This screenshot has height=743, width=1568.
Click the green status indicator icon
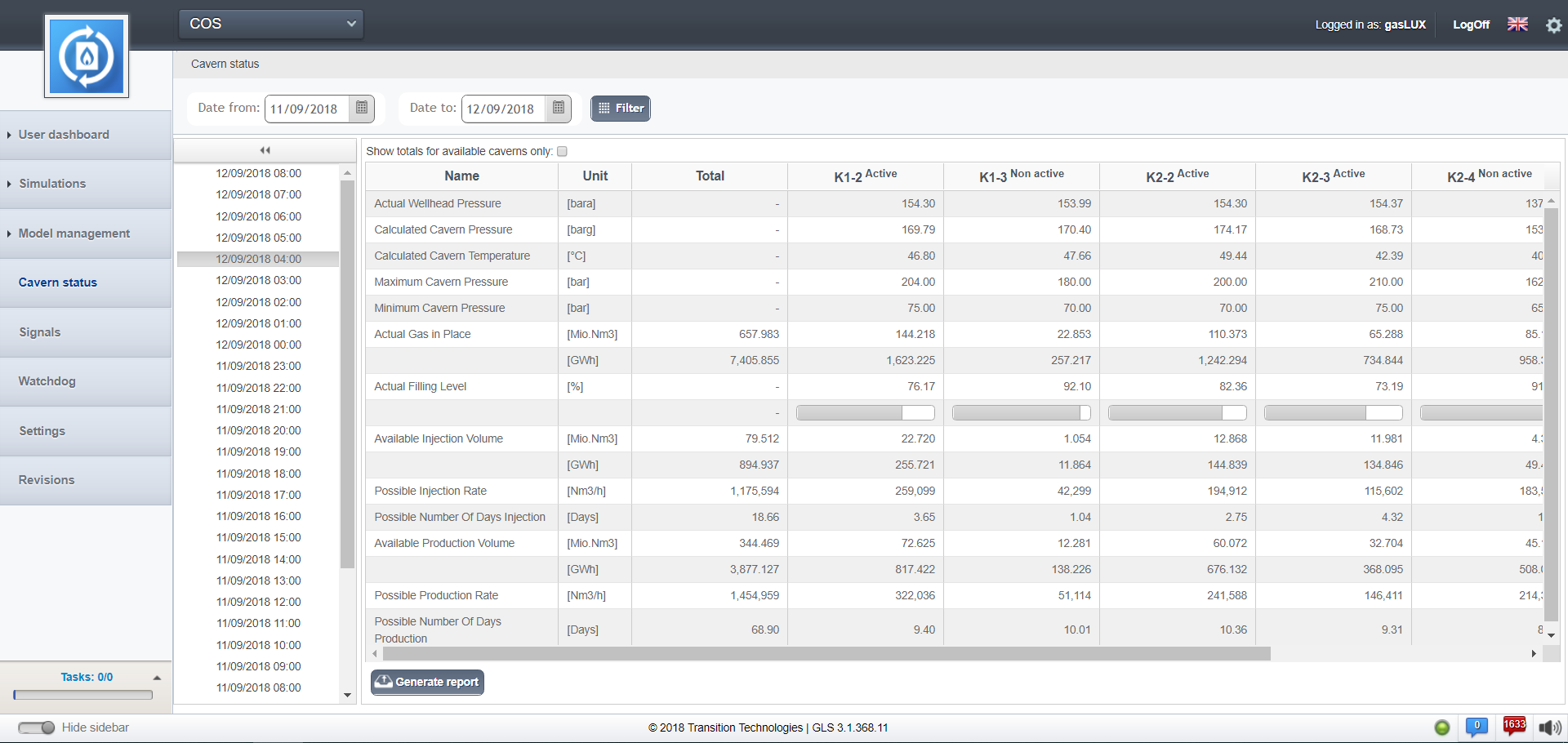point(1442,727)
